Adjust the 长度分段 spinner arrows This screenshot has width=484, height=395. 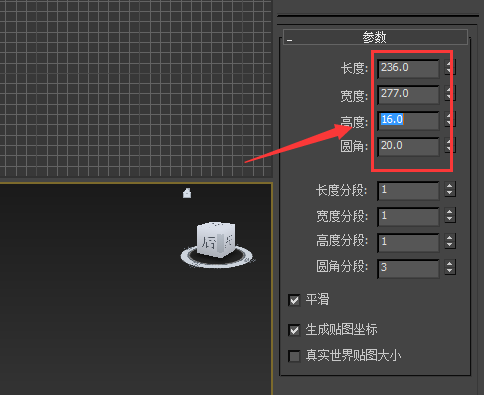point(450,189)
